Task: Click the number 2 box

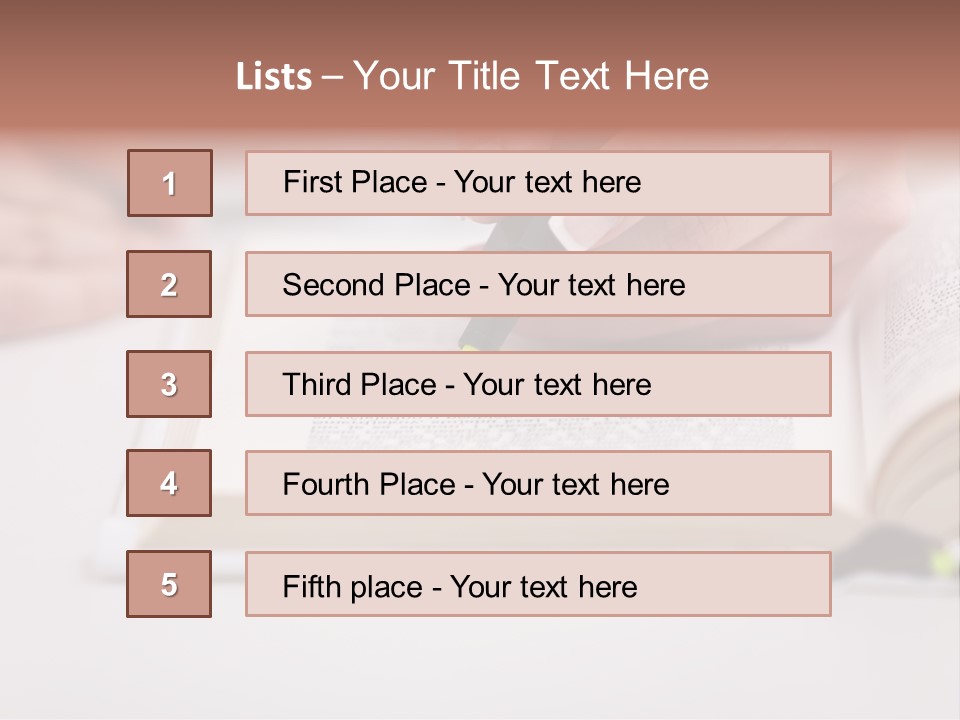Action: 169,284
